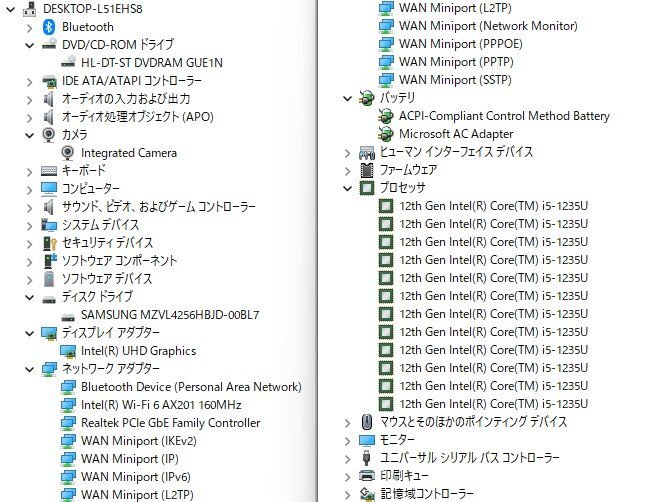
Task: Click the IDE ATA/ATAPI controller icon
Action: coord(49,81)
